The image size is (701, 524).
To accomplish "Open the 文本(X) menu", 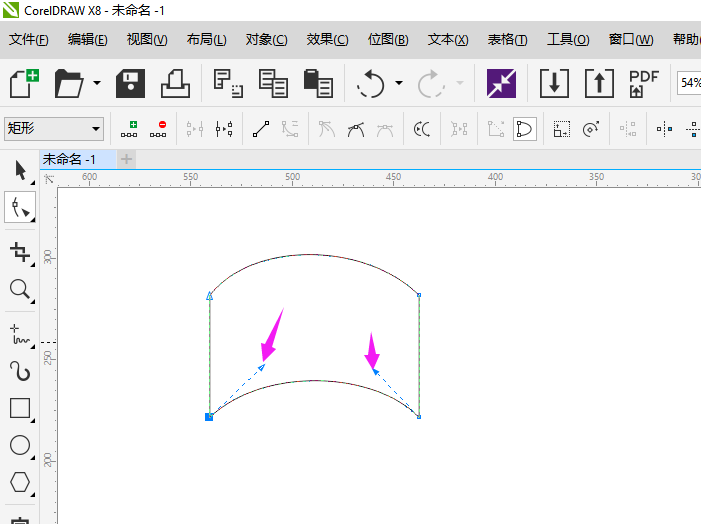I will pos(448,40).
